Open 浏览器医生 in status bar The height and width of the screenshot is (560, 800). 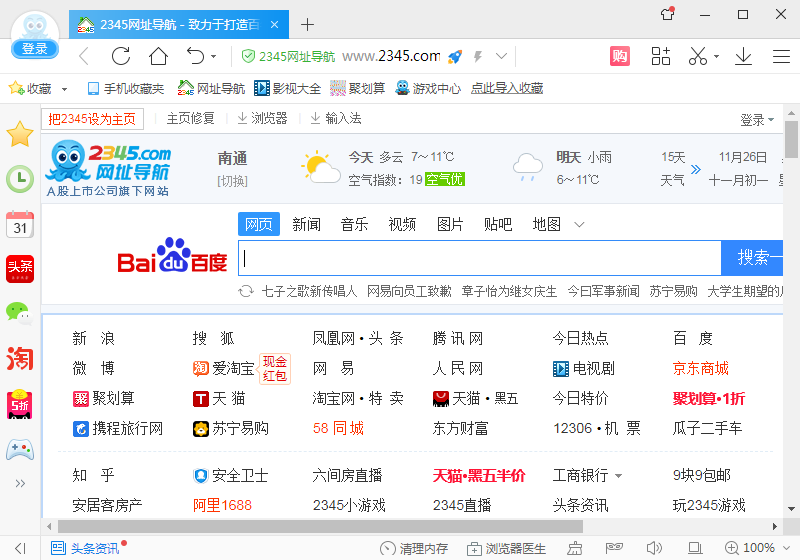pos(506,549)
